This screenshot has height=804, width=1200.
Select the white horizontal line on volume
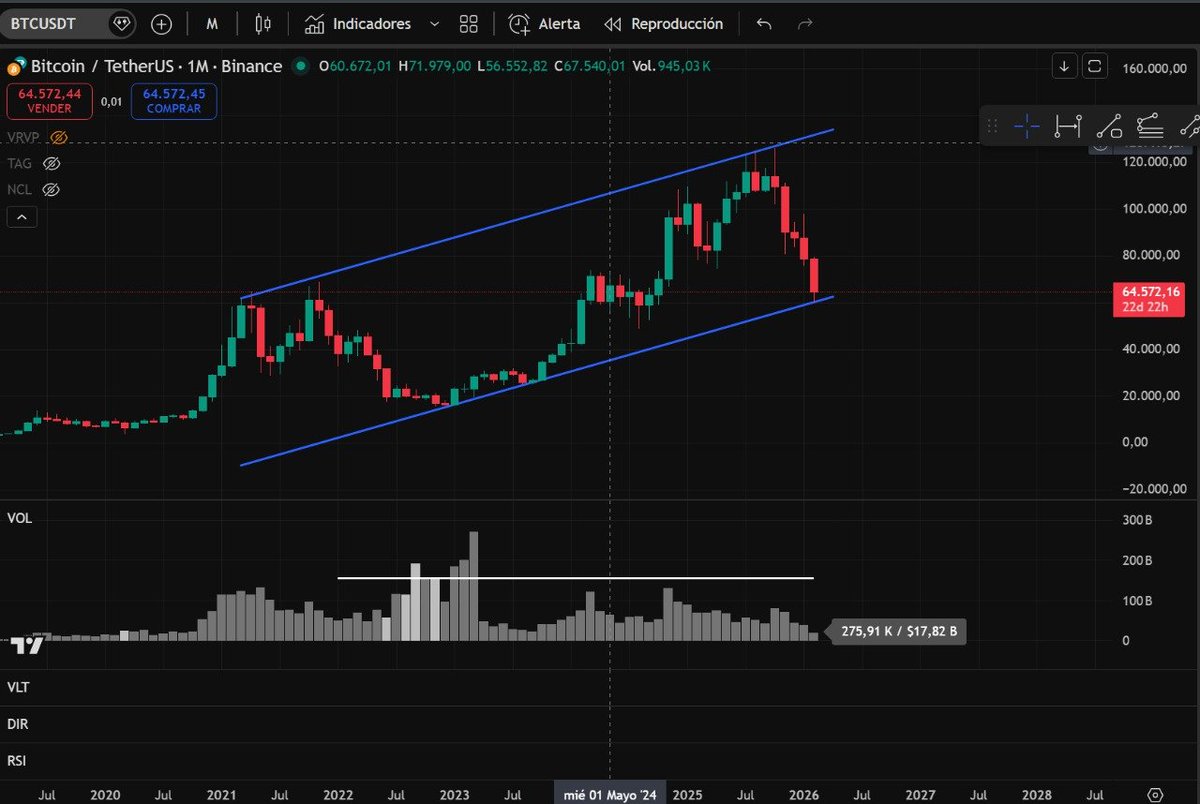click(x=575, y=578)
